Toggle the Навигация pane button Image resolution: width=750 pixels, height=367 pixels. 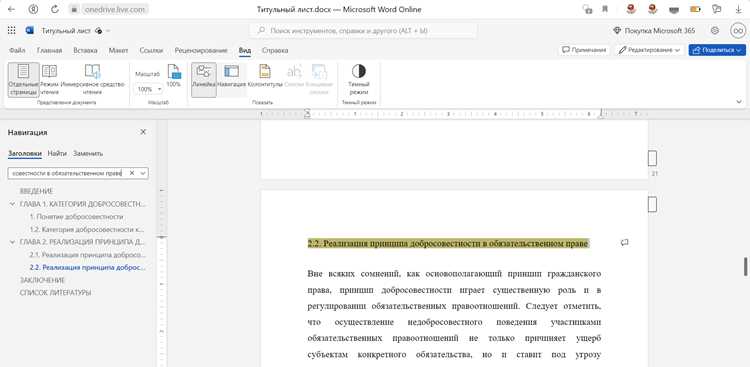click(232, 76)
